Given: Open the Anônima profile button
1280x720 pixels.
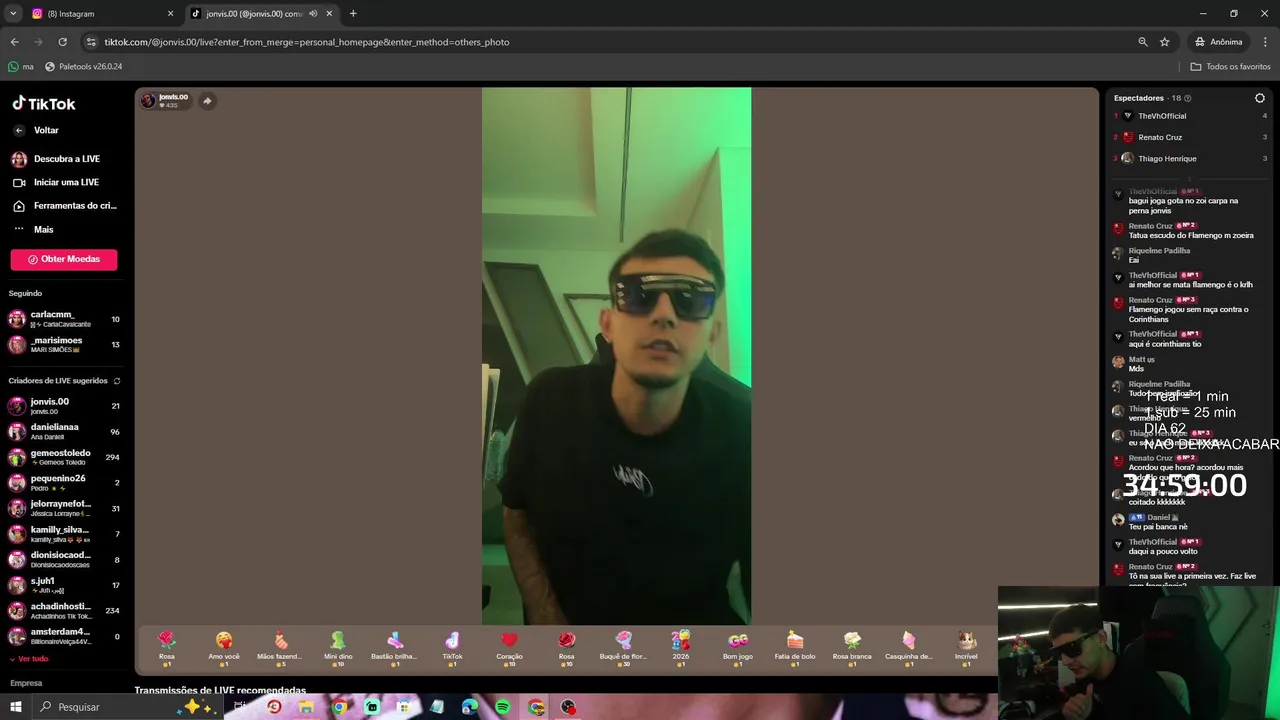Looking at the screenshot, I should click(x=1219, y=42).
